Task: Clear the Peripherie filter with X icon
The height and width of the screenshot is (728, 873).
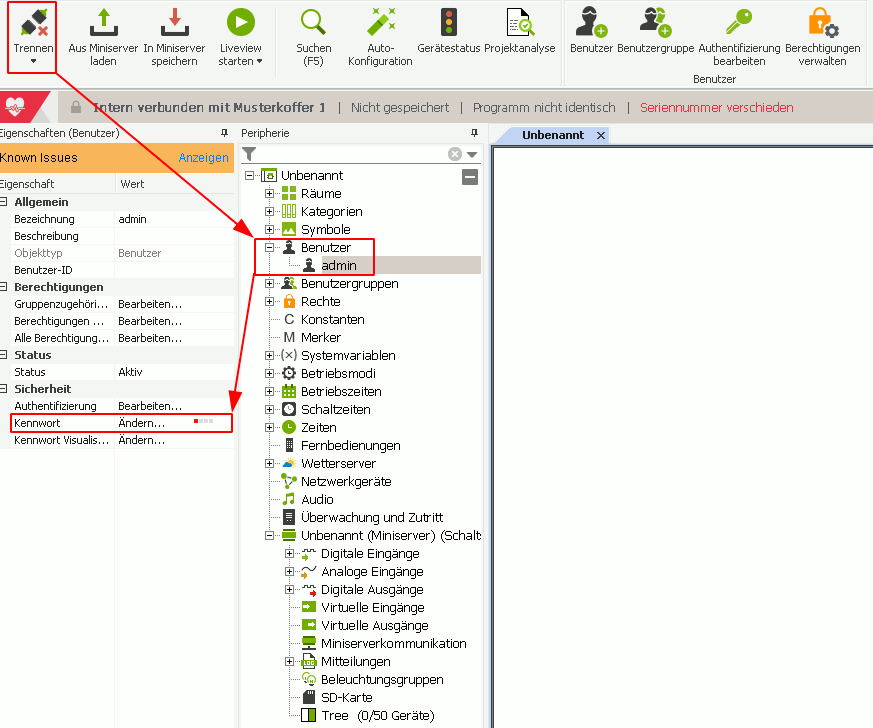Action: pyautogui.click(x=455, y=154)
